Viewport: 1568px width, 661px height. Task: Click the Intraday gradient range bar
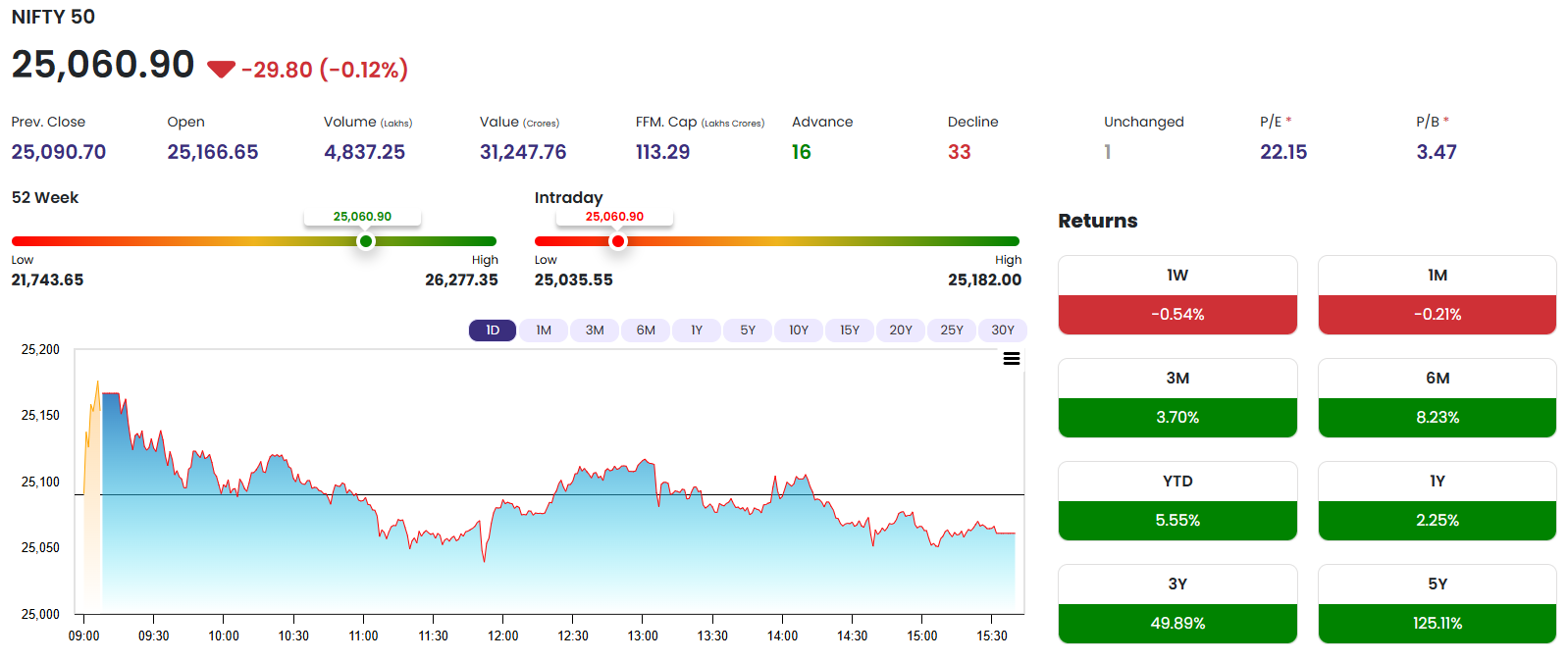[x=777, y=241]
